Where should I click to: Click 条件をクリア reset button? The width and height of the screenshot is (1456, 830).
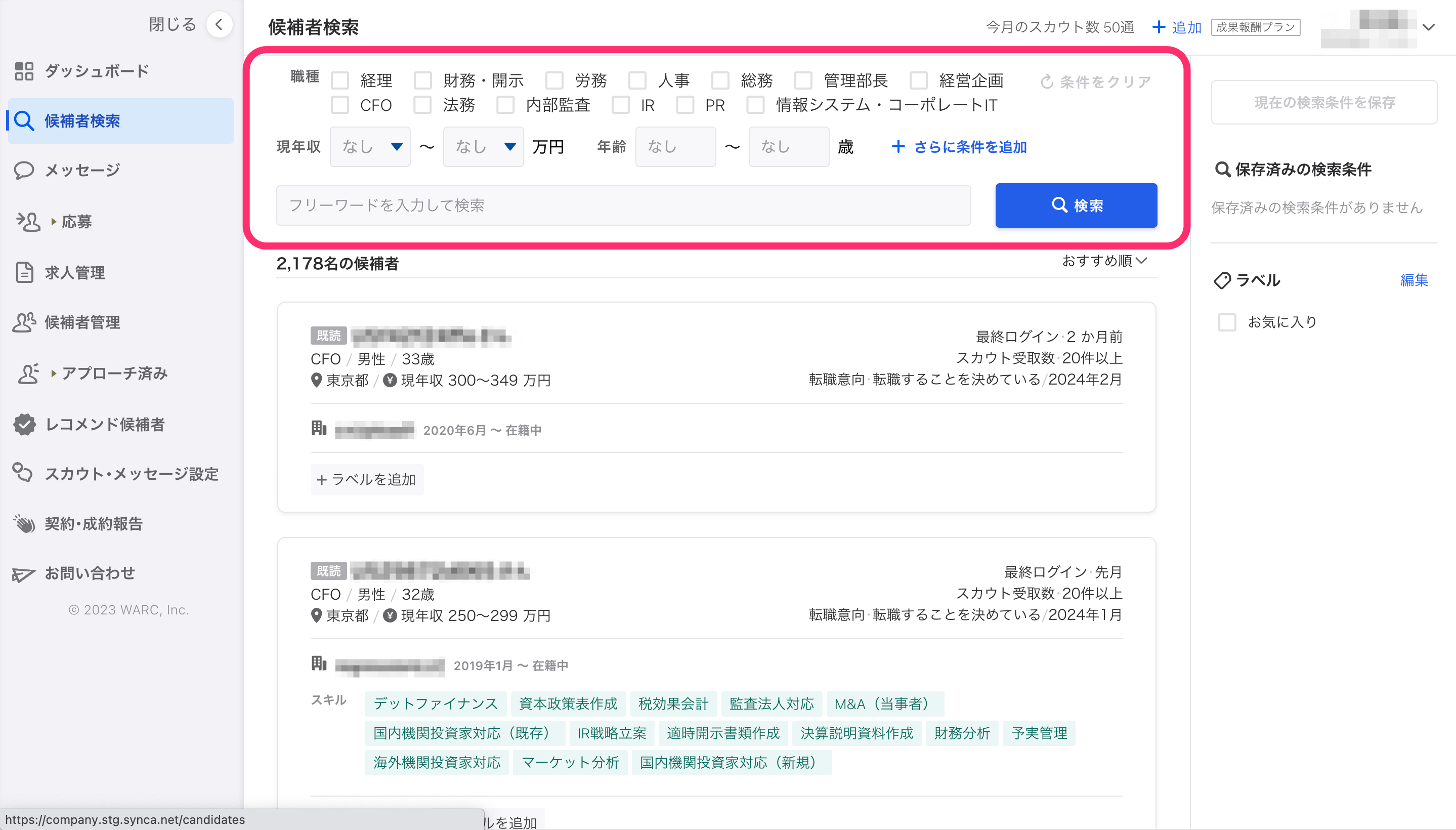(x=1095, y=81)
